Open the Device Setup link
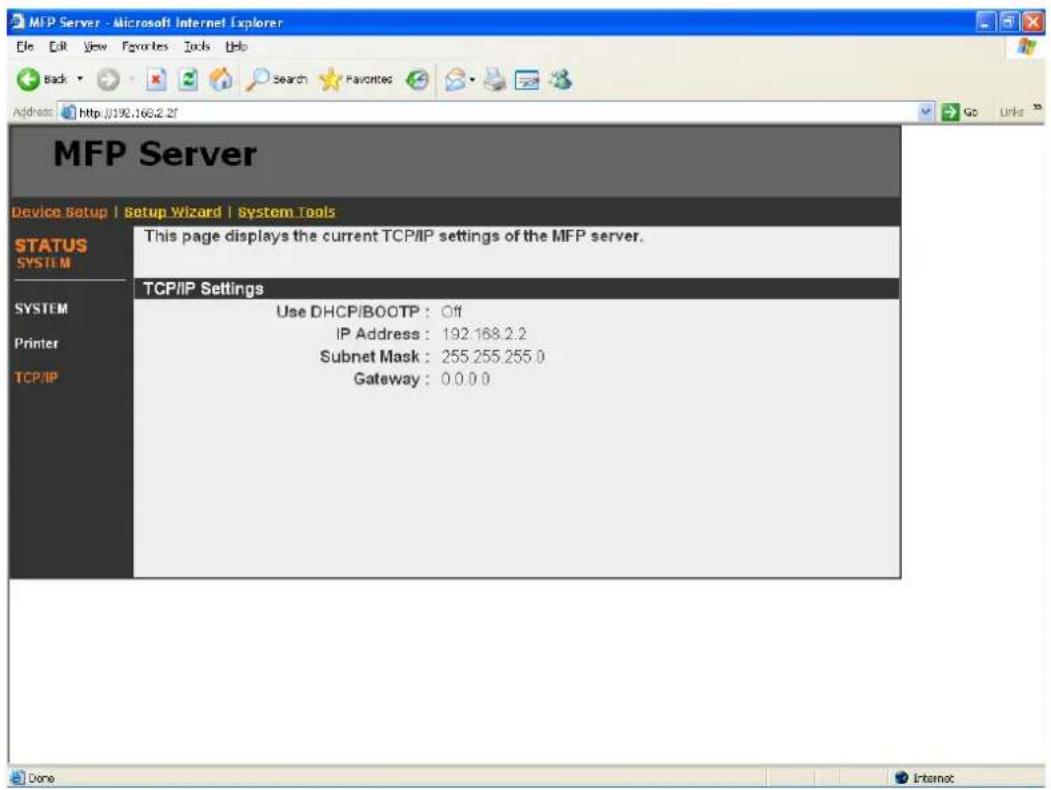 [x=60, y=212]
